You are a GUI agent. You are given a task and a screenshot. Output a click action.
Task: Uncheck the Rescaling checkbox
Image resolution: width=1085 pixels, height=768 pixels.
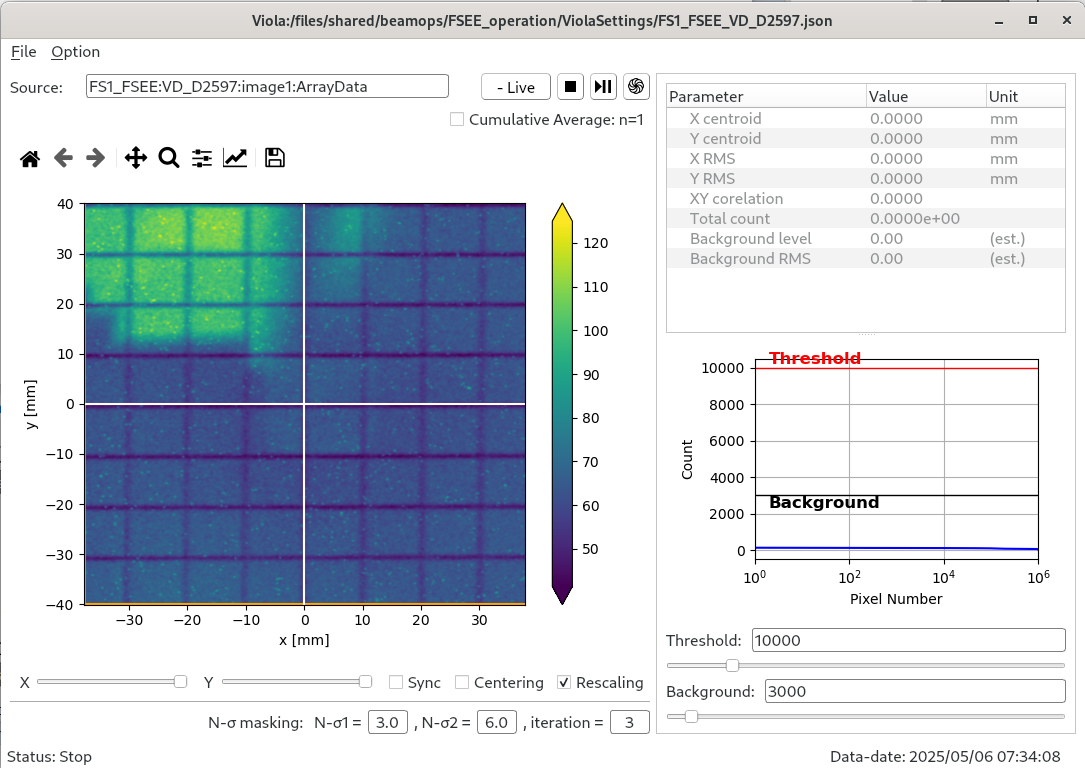(565, 682)
